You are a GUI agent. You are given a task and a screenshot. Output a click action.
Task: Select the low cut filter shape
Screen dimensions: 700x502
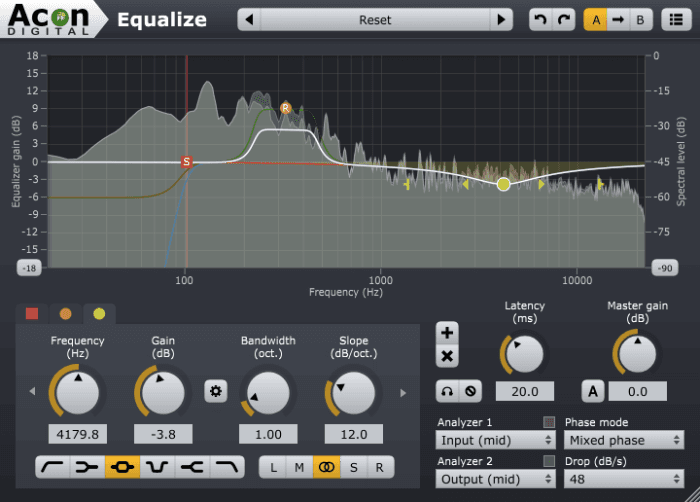(53, 467)
